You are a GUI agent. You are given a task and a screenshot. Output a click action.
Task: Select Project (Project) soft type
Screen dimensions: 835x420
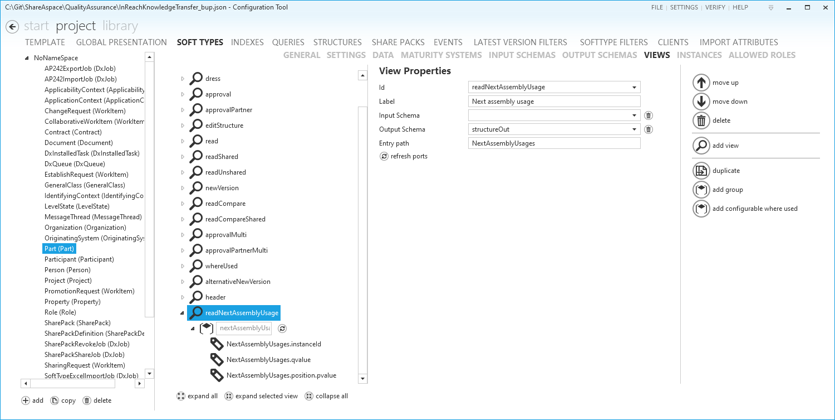(68, 281)
